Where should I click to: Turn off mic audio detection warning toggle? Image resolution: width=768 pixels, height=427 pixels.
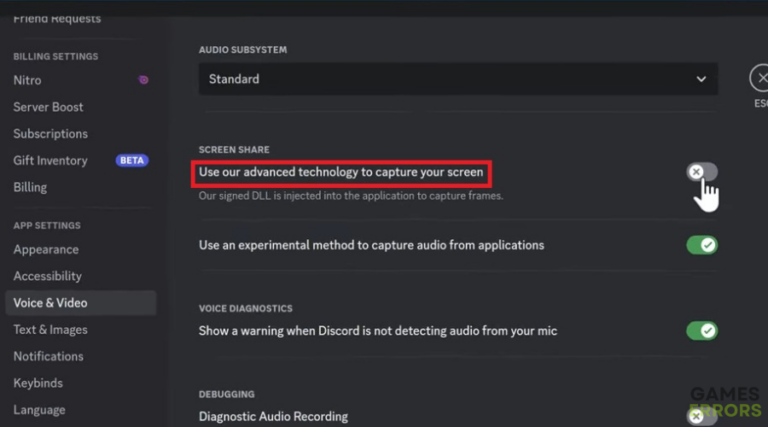click(702, 330)
